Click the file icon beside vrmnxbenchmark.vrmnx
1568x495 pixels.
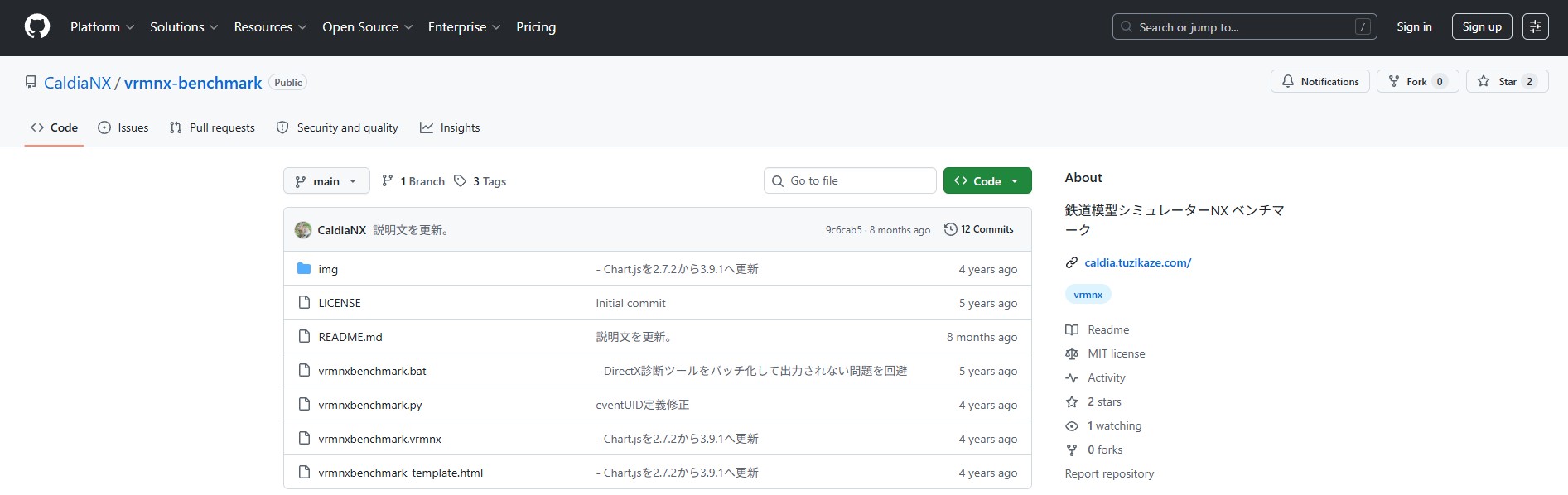pos(304,438)
